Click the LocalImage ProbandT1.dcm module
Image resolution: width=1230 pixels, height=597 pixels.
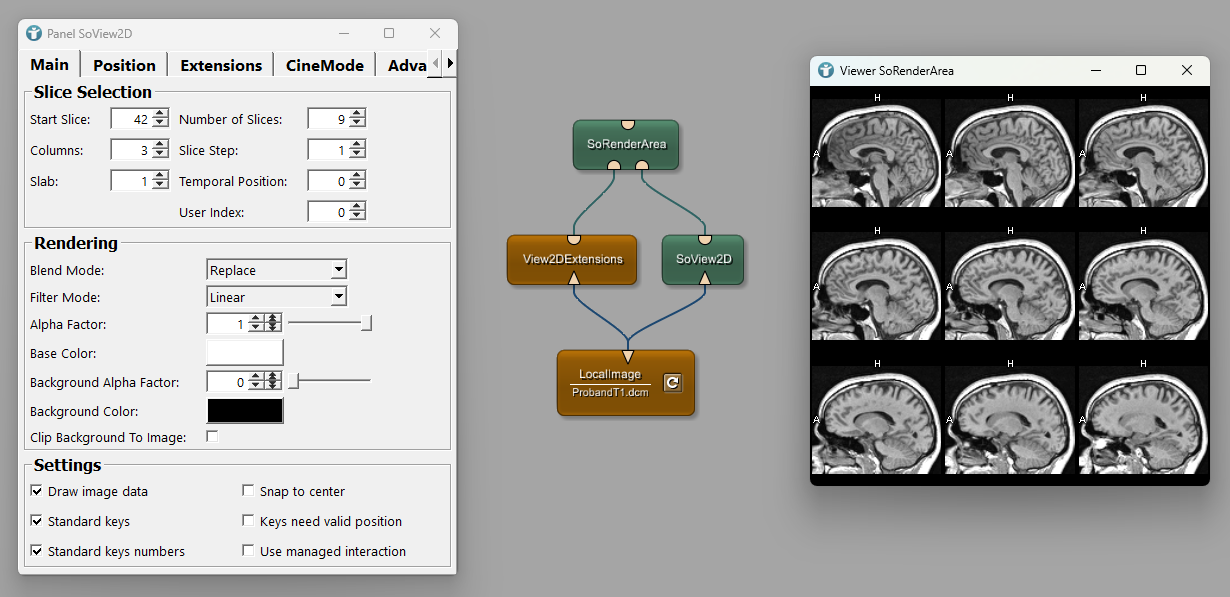pos(610,383)
